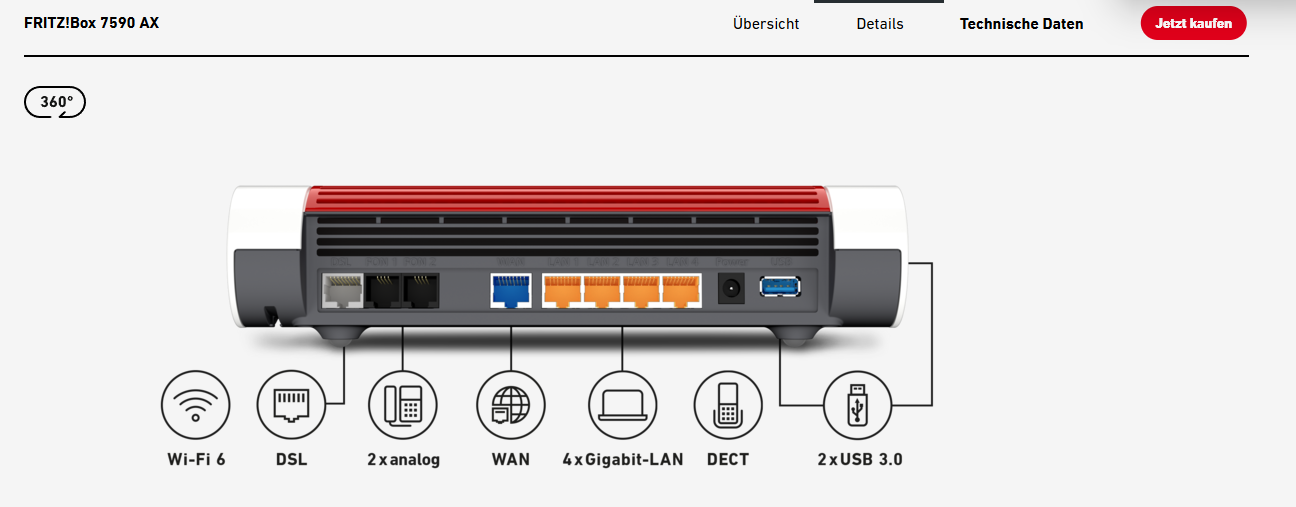Click the FRITZ!Box 7590 AX title
The image size is (1296, 507).
click(x=91, y=22)
